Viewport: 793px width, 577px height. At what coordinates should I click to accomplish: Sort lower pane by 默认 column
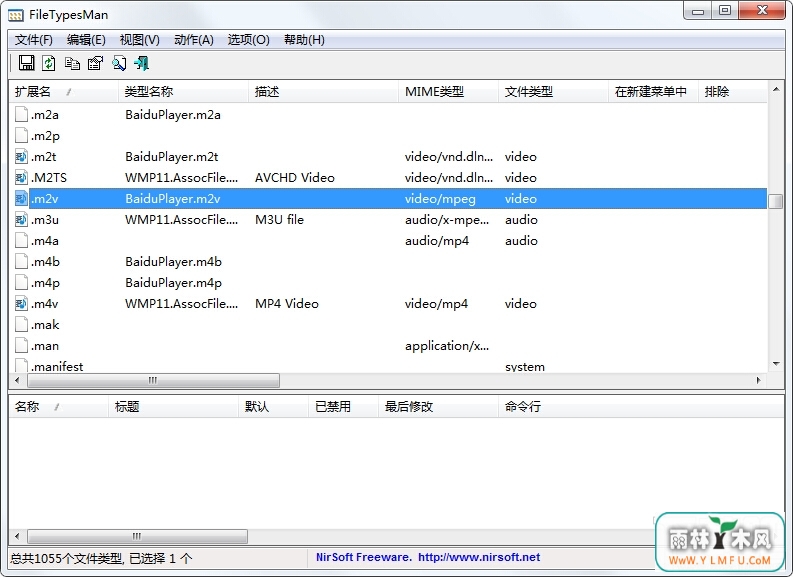pyautogui.click(x=274, y=407)
